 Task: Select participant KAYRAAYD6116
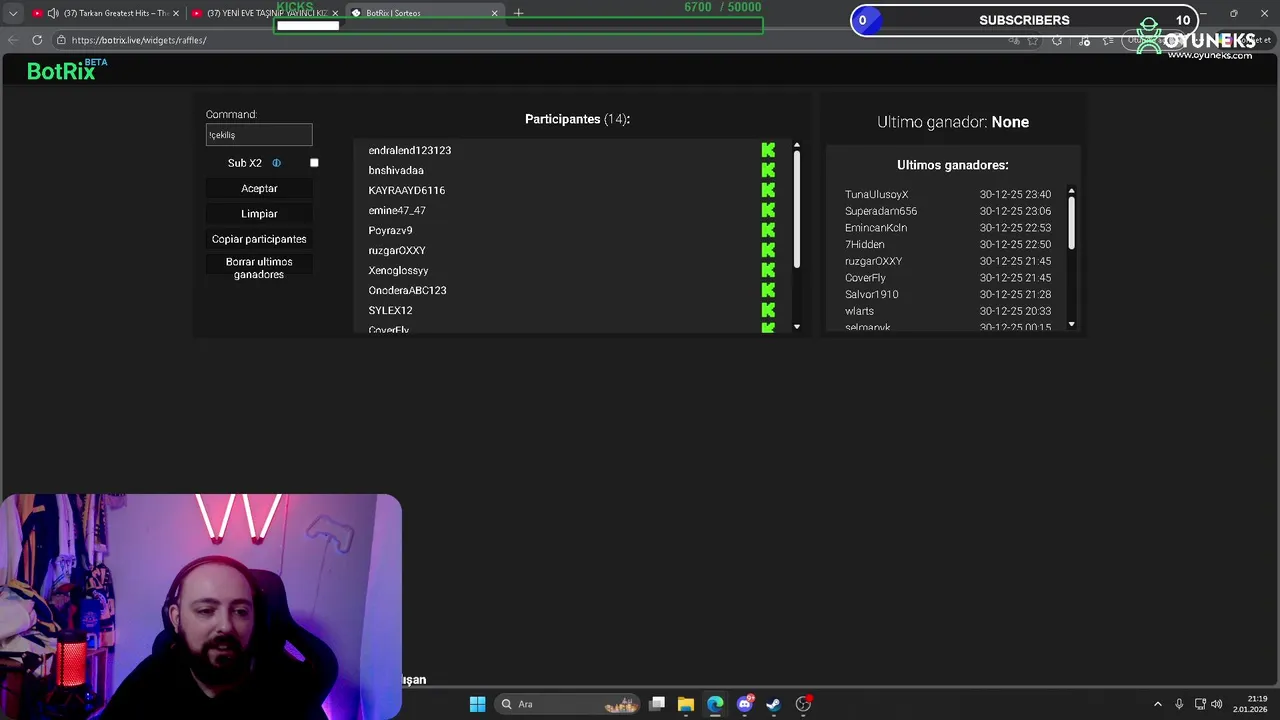(x=407, y=190)
